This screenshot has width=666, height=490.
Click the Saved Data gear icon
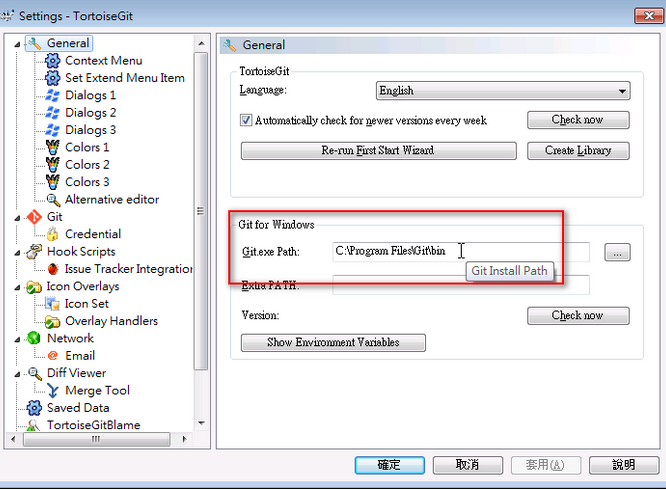[x=34, y=408]
